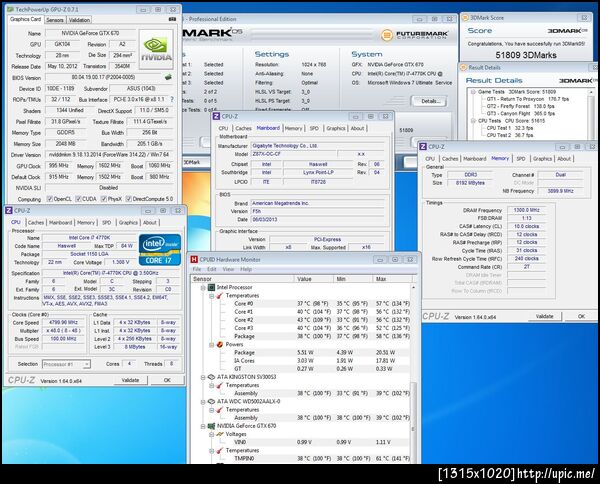
Task: Click the Bus Interface question mark in GPU-Z
Action: pos(172,99)
